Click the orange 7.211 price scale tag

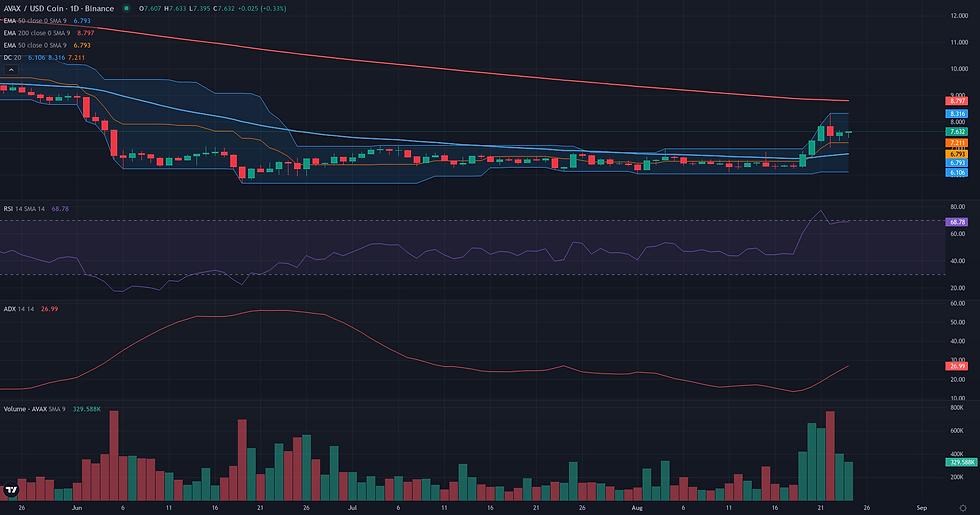point(956,143)
